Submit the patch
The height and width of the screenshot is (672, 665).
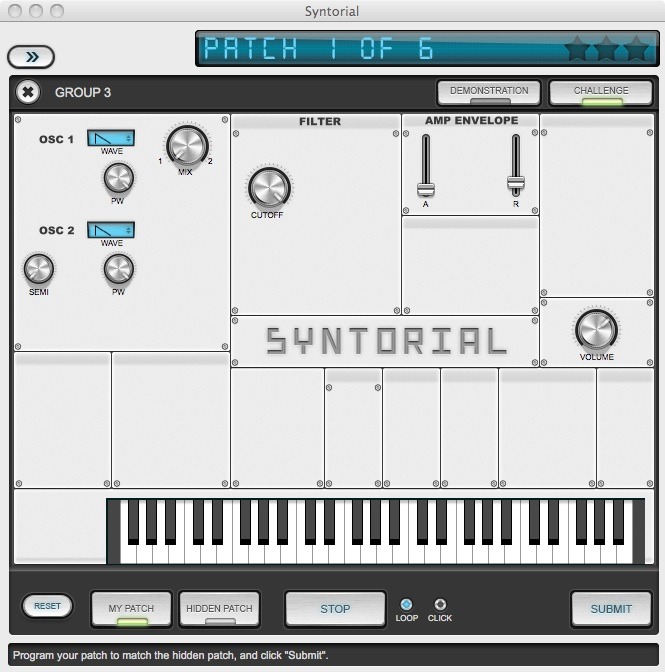(x=611, y=609)
